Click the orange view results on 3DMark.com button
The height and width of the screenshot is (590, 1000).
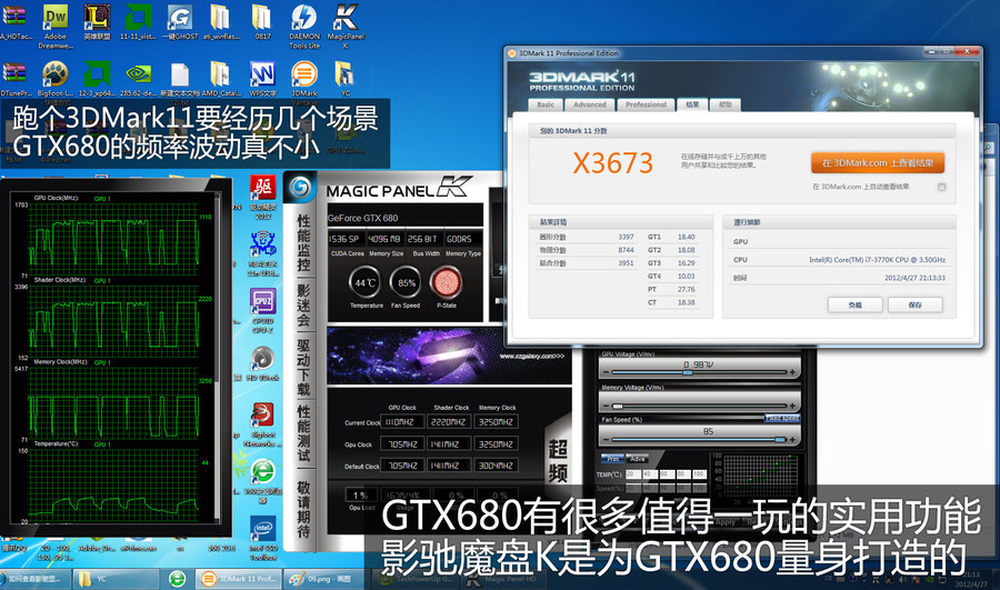coord(878,163)
